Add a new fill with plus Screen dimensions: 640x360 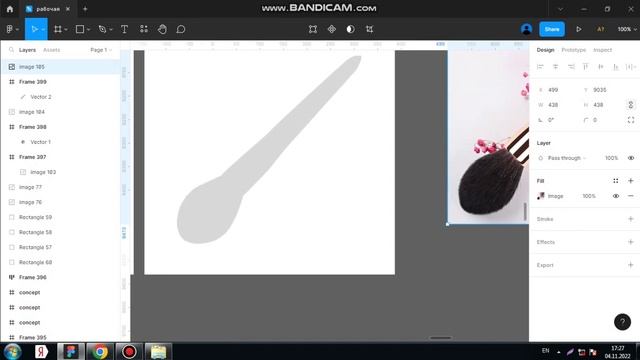[631, 181]
